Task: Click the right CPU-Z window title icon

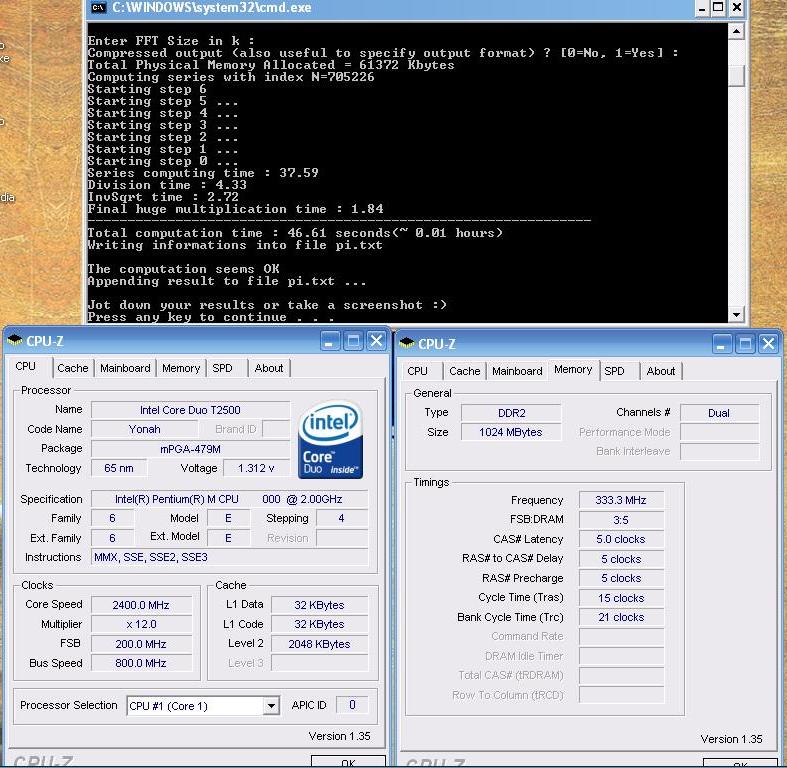Action: click(x=407, y=343)
